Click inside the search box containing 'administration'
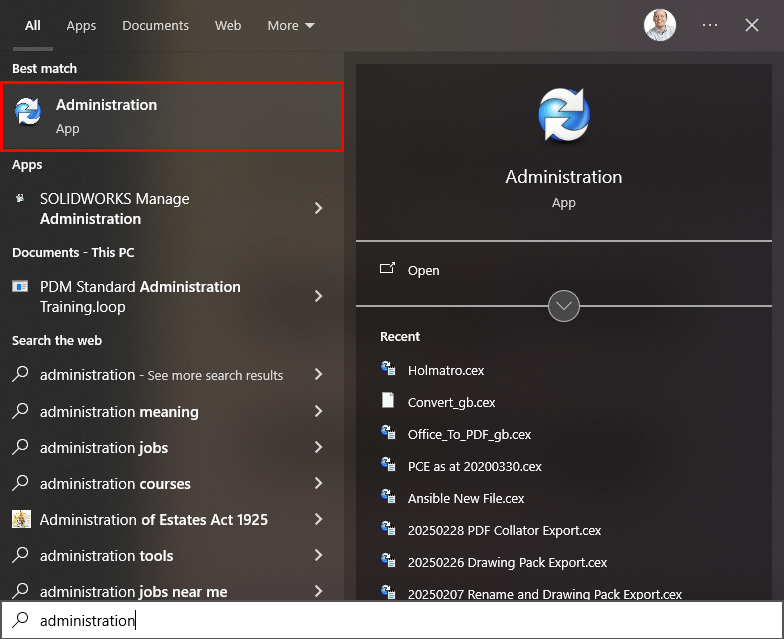Image resolution: width=784 pixels, height=639 pixels. click(392, 620)
